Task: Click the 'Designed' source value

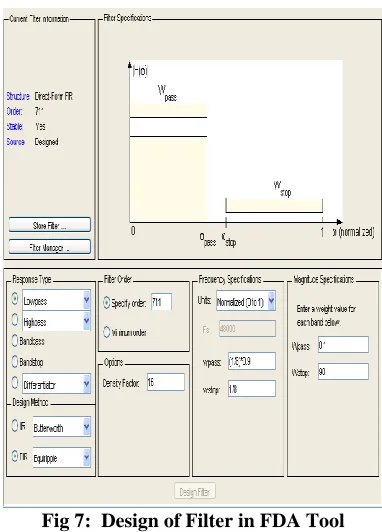Action: [x=46, y=142]
